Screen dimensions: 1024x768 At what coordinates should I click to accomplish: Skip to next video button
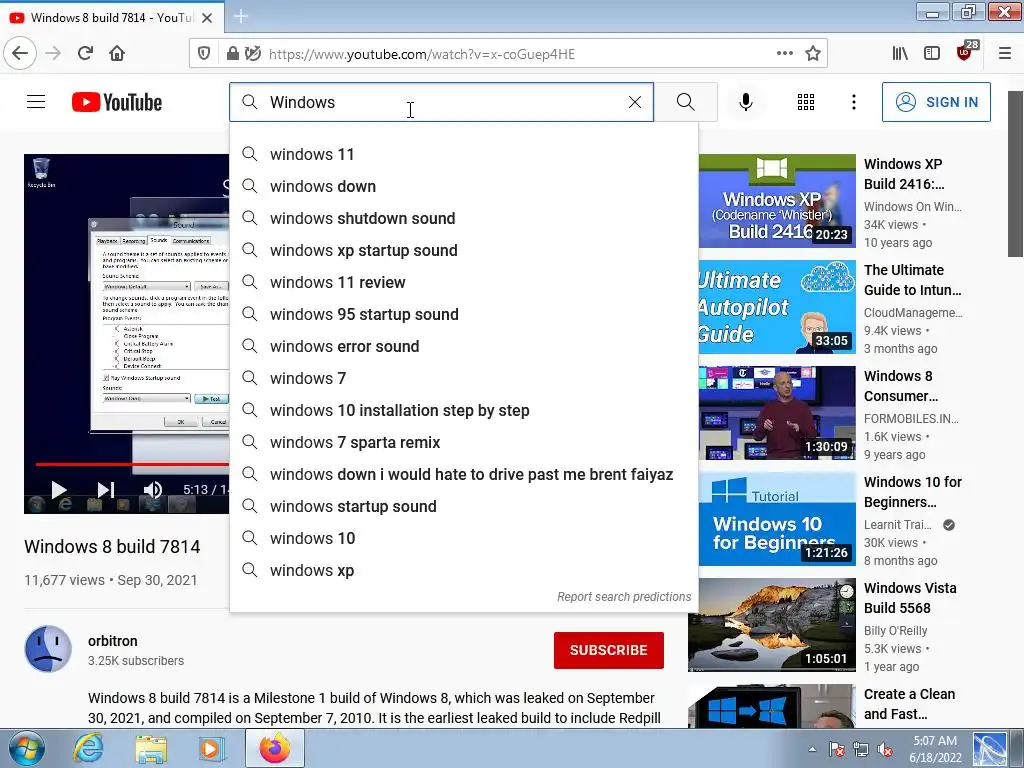click(106, 490)
